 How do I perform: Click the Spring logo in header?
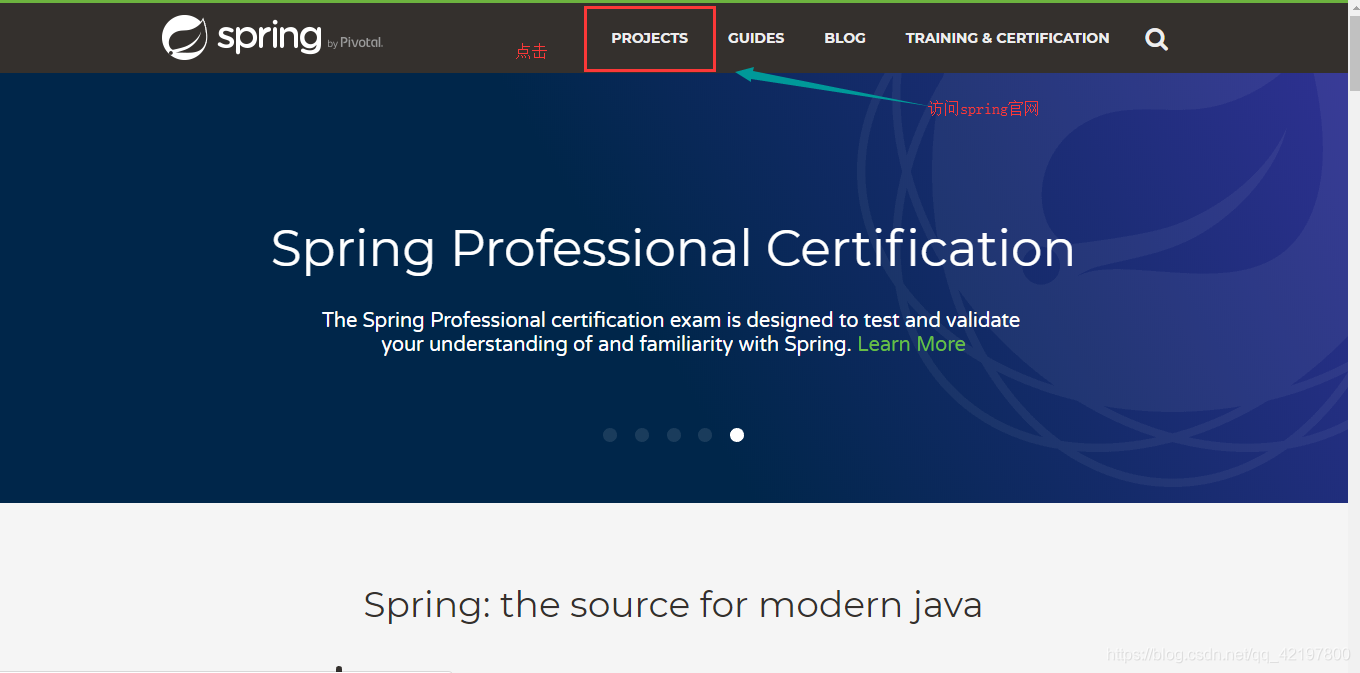pos(272,38)
